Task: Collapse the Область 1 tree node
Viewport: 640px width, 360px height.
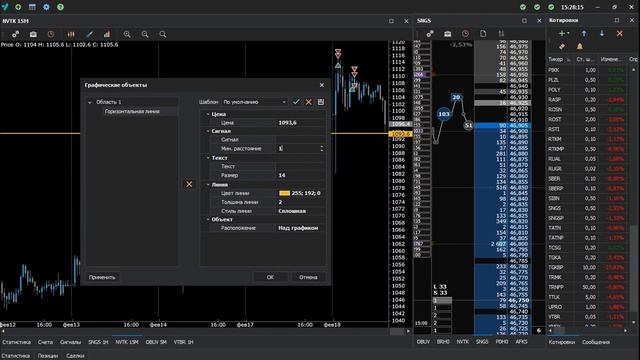Action: tap(90, 102)
